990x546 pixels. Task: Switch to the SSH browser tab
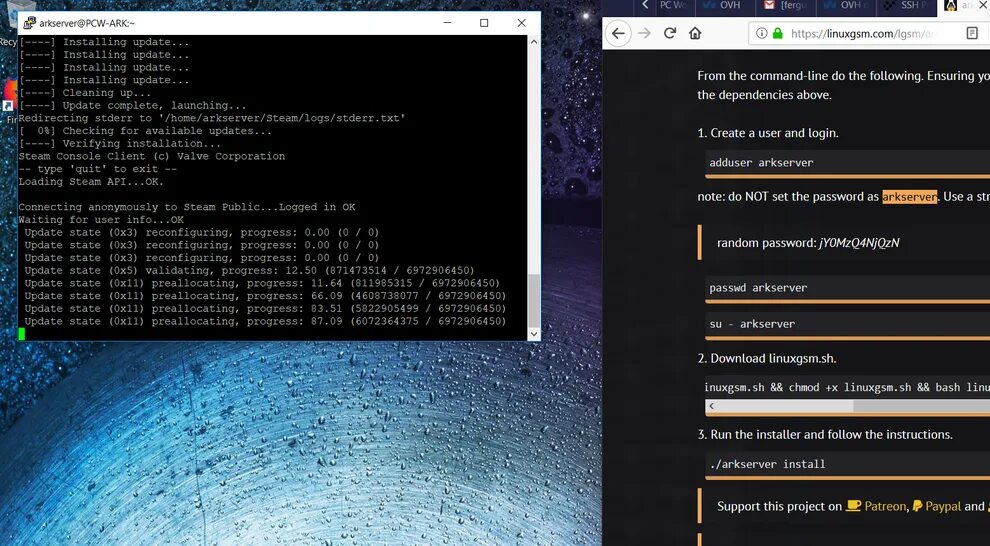[907, 5]
